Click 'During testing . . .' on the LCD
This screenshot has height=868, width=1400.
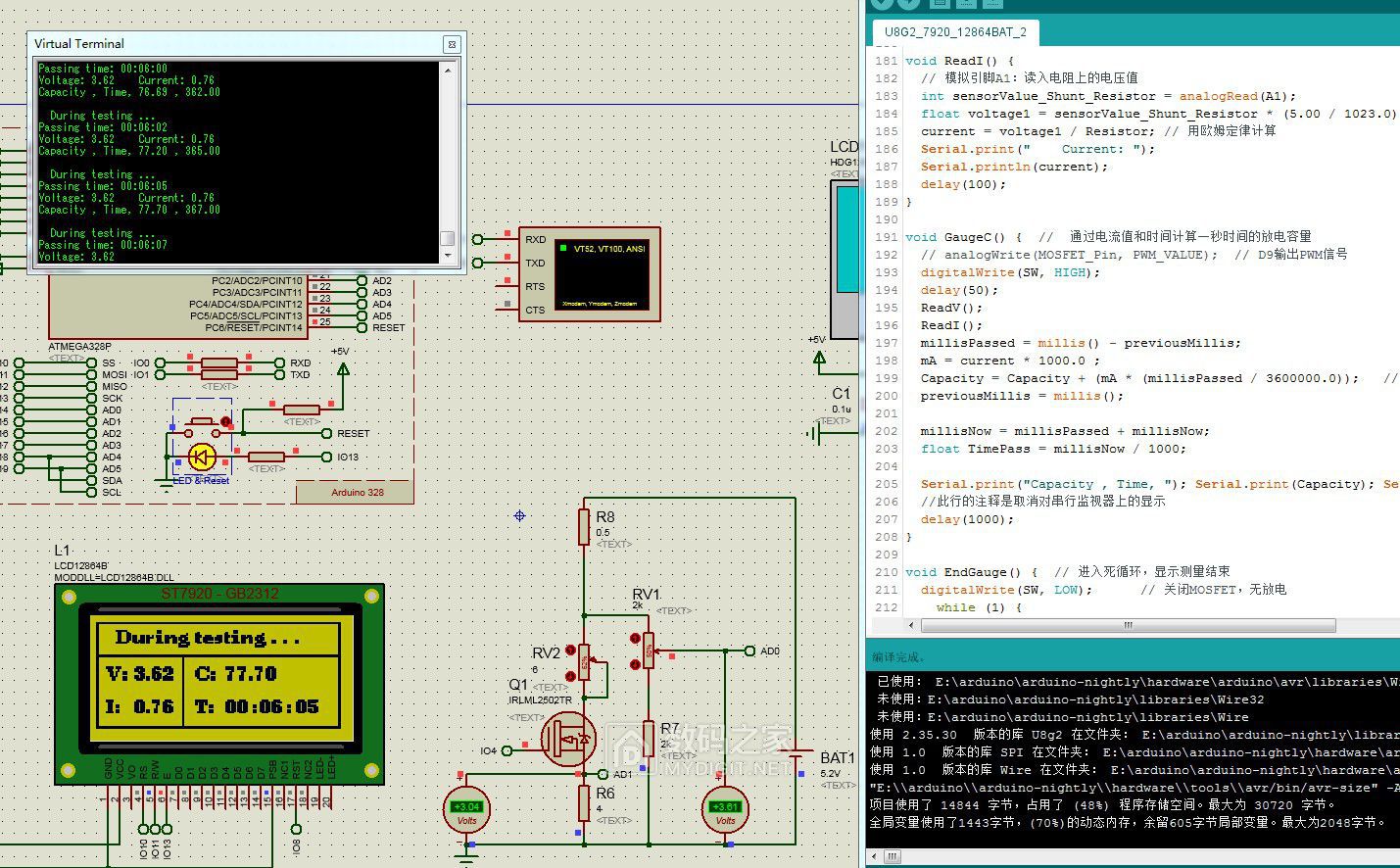click(x=207, y=638)
